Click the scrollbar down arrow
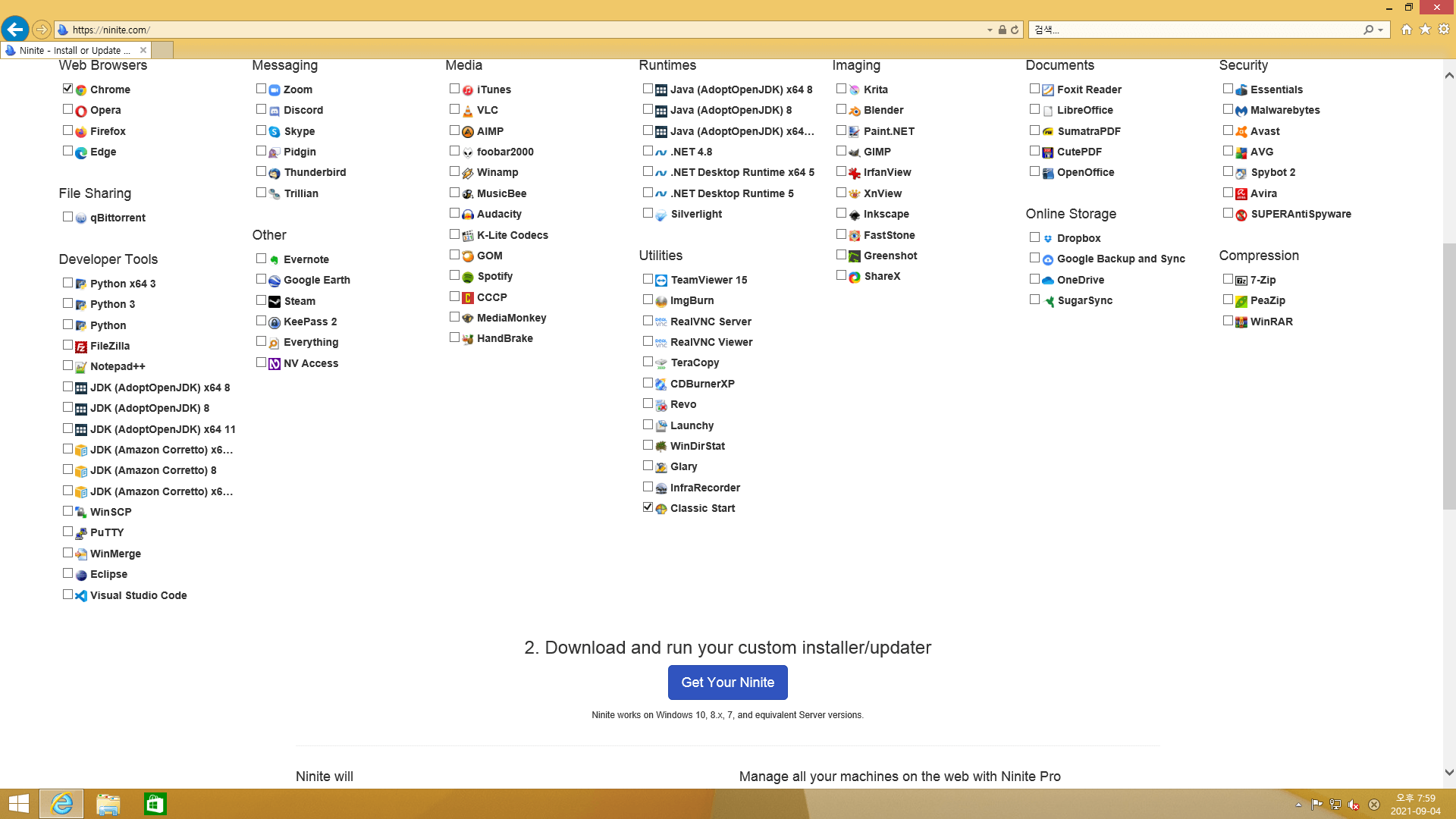Screen dimensions: 1456x819 point(1449,773)
